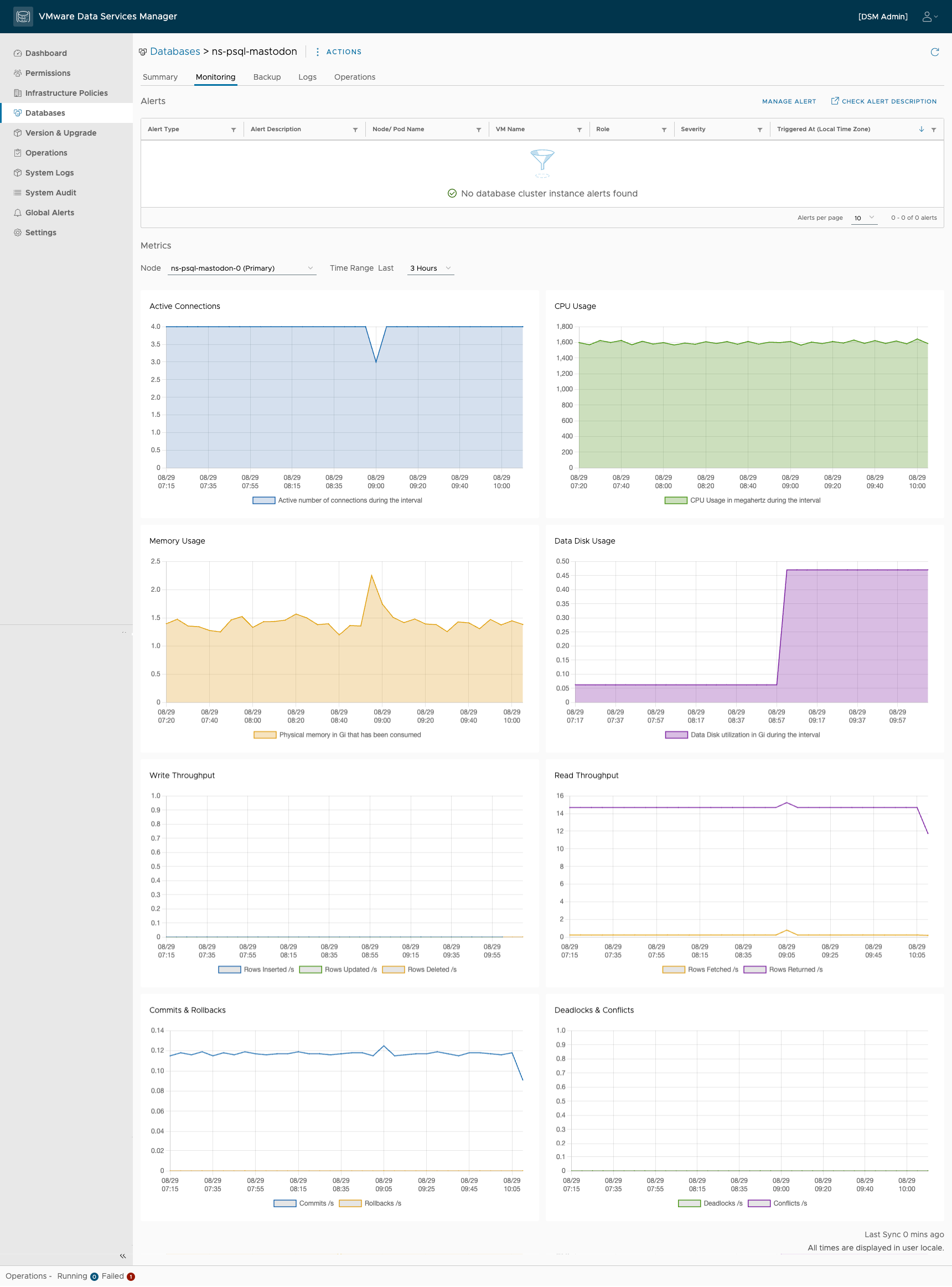Click the Failed operations count badge
Viewport: 952px width, 1287px height.
131,1276
